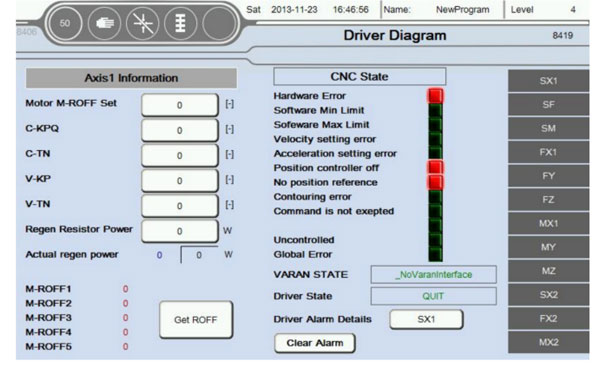600x372 pixels.
Task: Click the Velocity setting error indicator
Action: [435, 139]
